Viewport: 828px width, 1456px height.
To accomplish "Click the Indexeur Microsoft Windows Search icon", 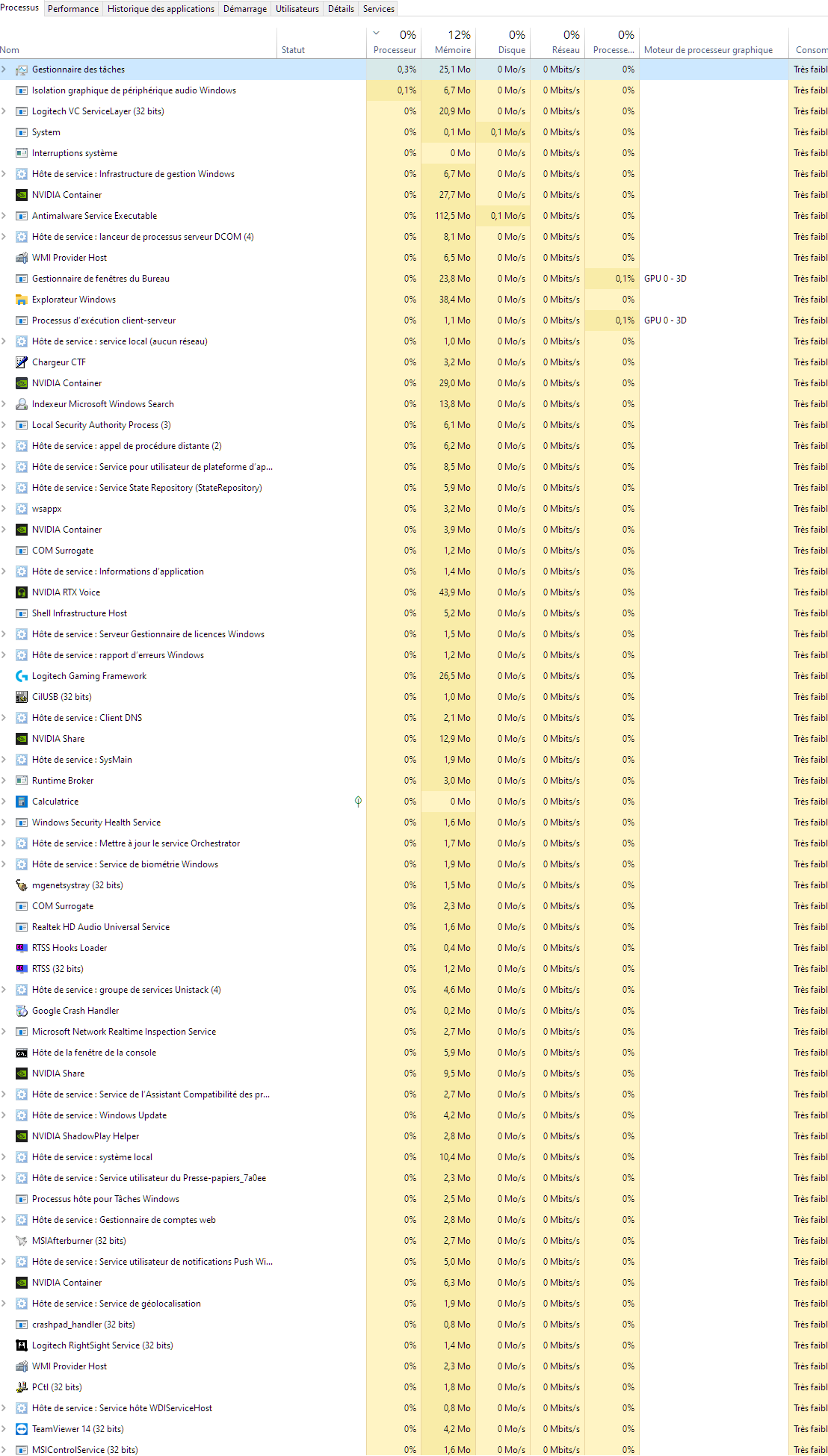I will 22,404.
